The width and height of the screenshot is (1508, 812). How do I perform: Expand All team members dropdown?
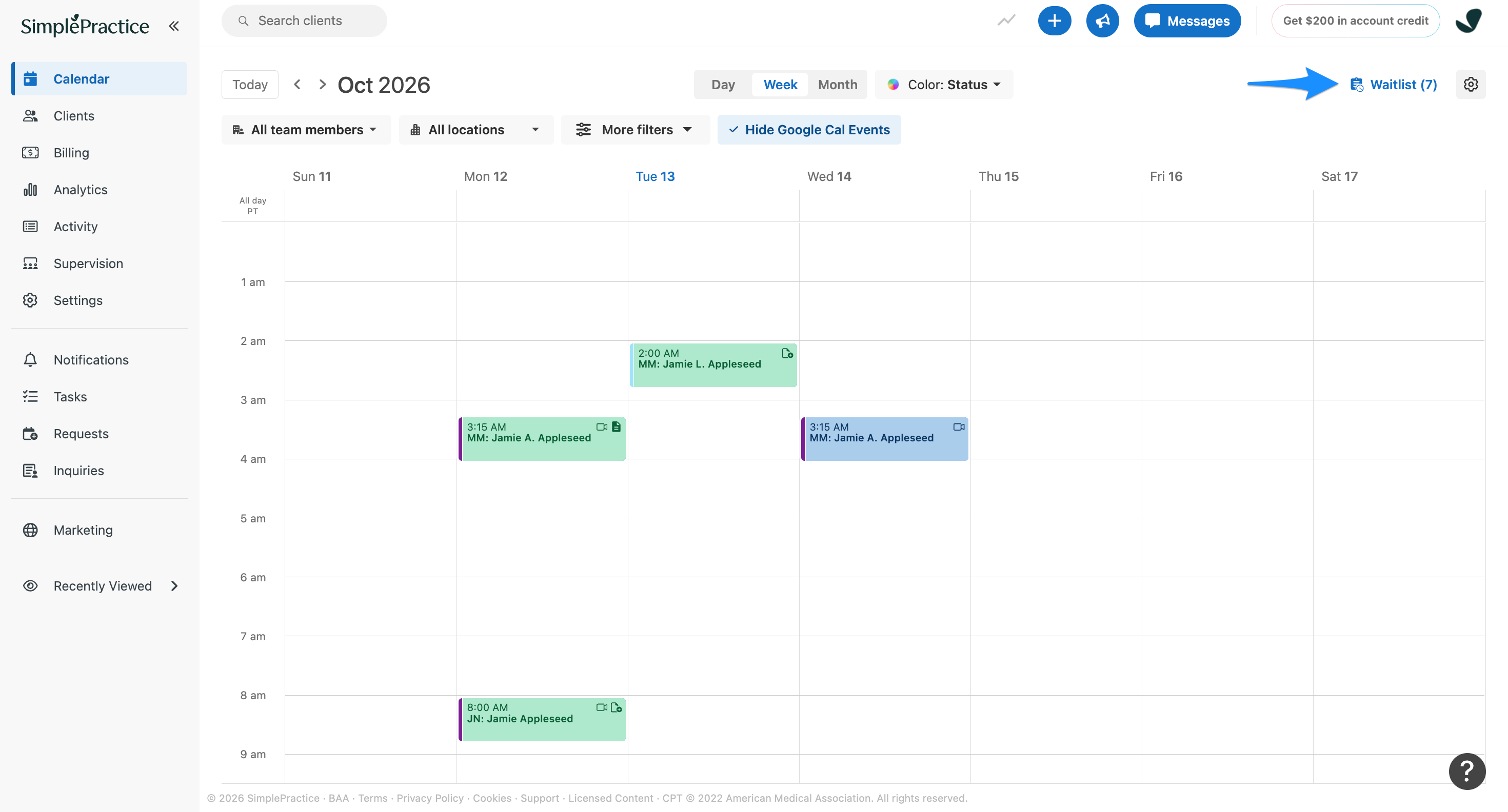306,130
